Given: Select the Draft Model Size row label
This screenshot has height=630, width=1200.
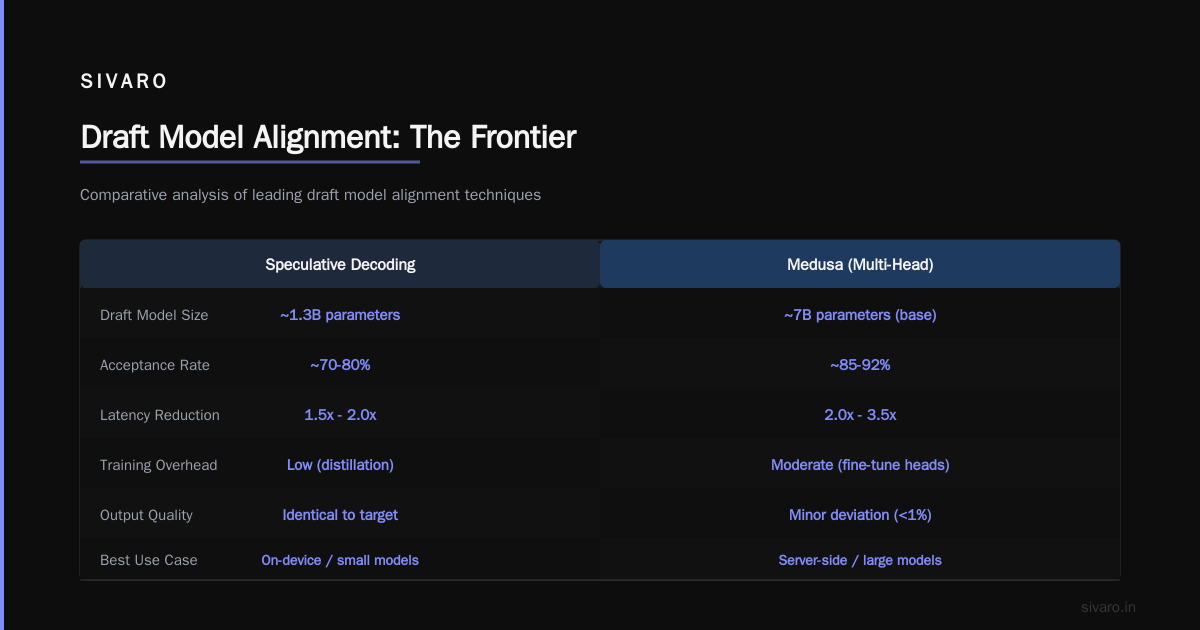Looking at the screenshot, I should click(x=154, y=315).
